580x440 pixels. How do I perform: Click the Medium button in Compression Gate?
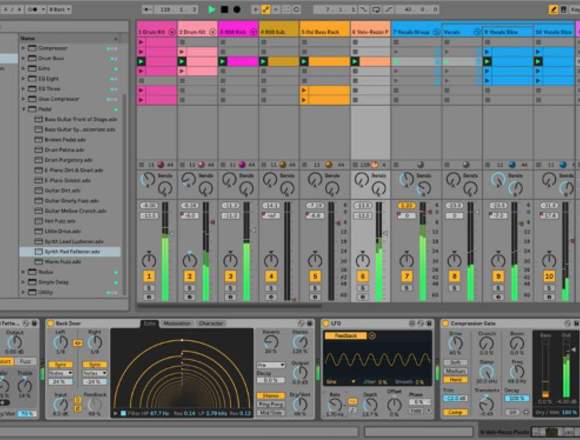[x=455, y=371]
